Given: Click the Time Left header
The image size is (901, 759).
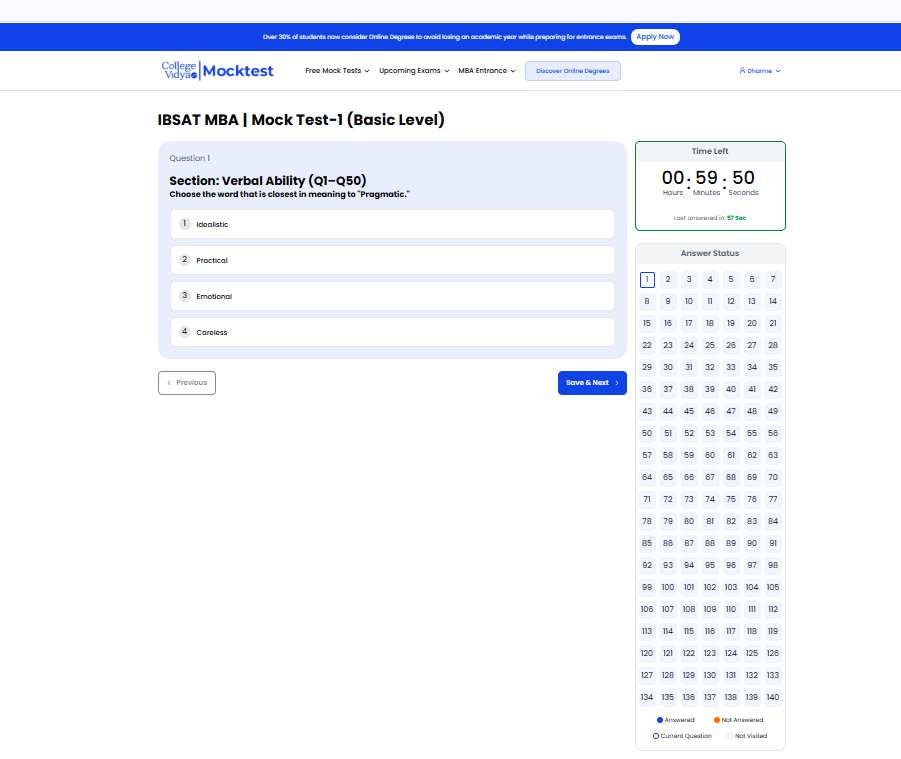Looking at the screenshot, I should coord(710,151).
